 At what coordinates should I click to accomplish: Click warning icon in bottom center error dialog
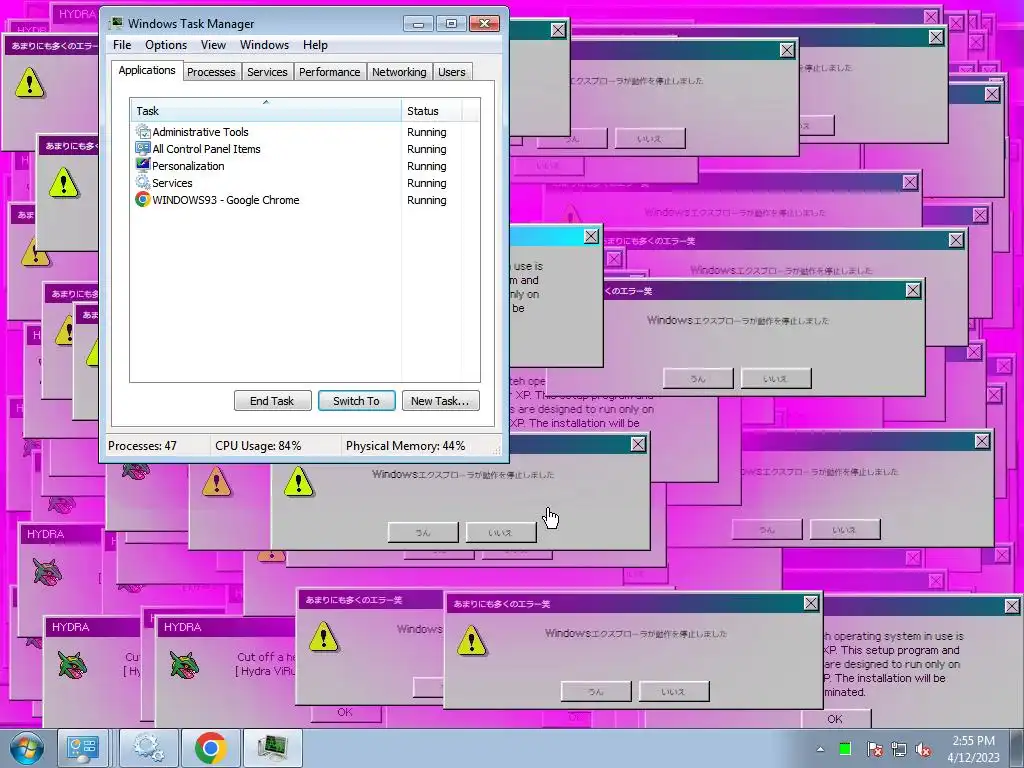click(x=472, y=640)
